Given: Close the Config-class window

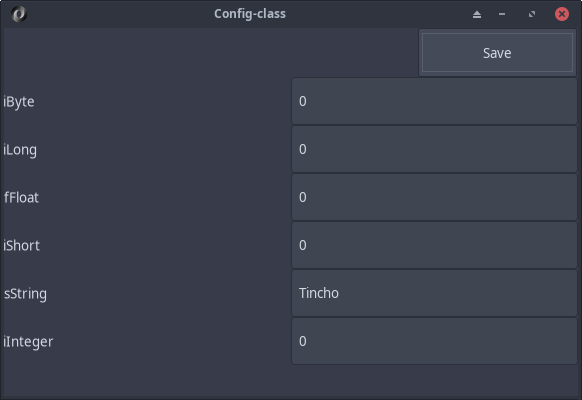Looking at the screenshot, I should 562,14.
